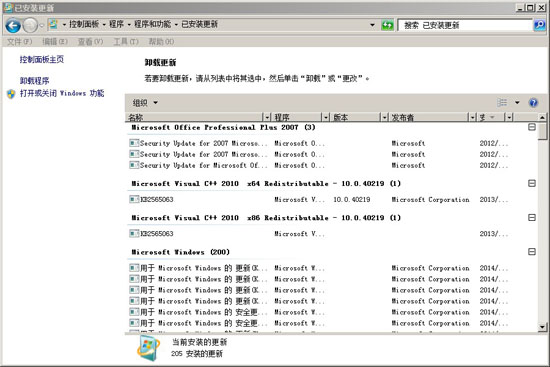This screenshot has width=550, height=367.
Task: Click the 控制面板 breadcrumb segment
Action: pyautogui.click(x=84, y=24)
